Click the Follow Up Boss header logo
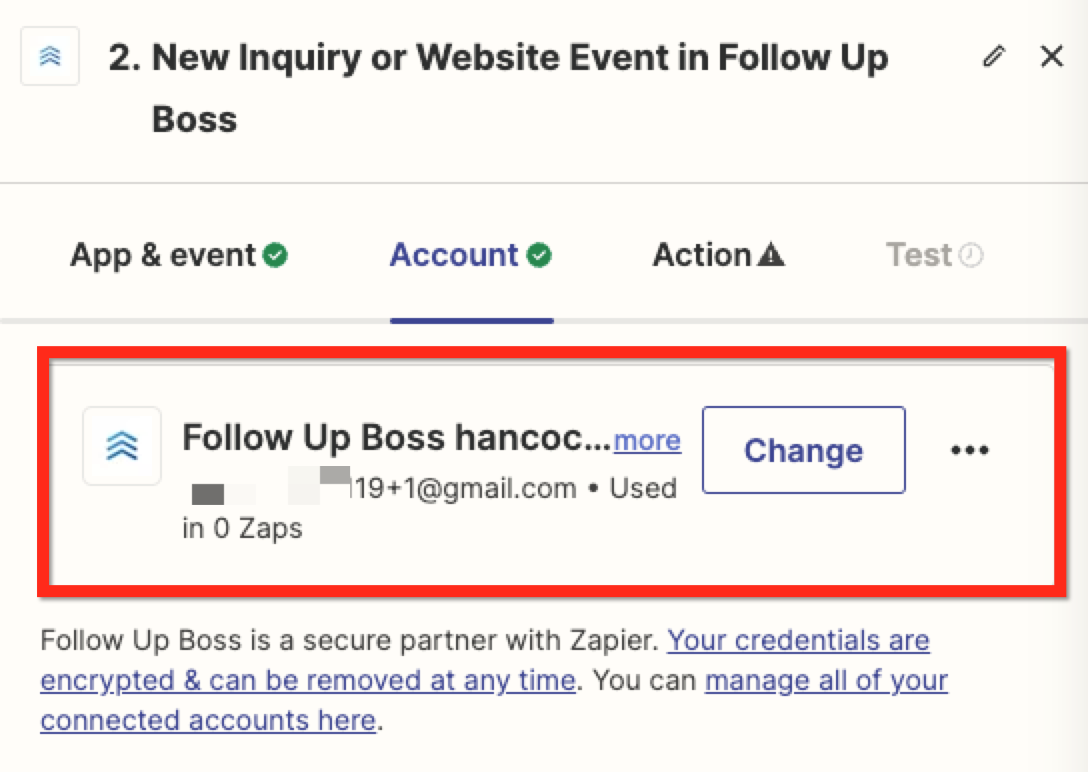Viewport: 1088px width, 772px height. tap(50, 56)
